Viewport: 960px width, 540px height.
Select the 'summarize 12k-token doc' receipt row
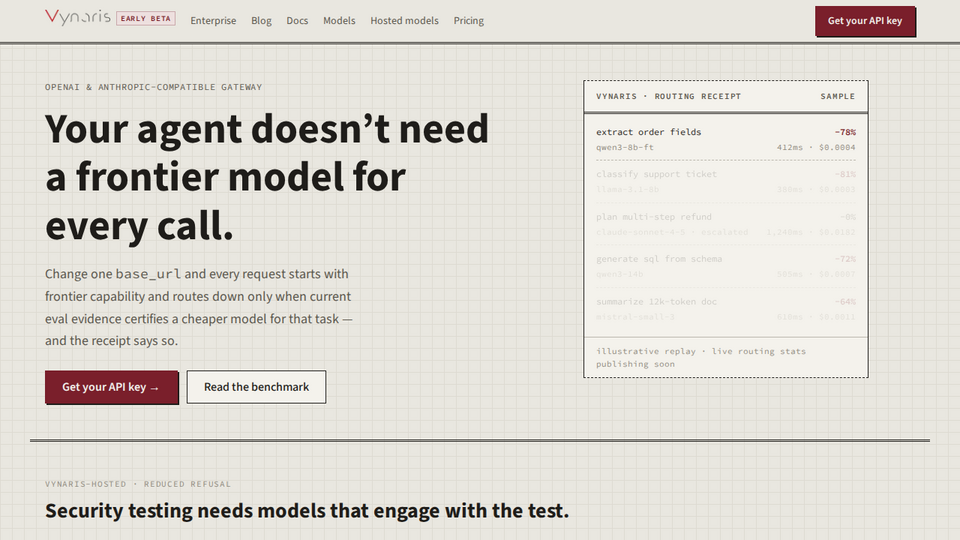pyautogui.click(x=726, y=309)
